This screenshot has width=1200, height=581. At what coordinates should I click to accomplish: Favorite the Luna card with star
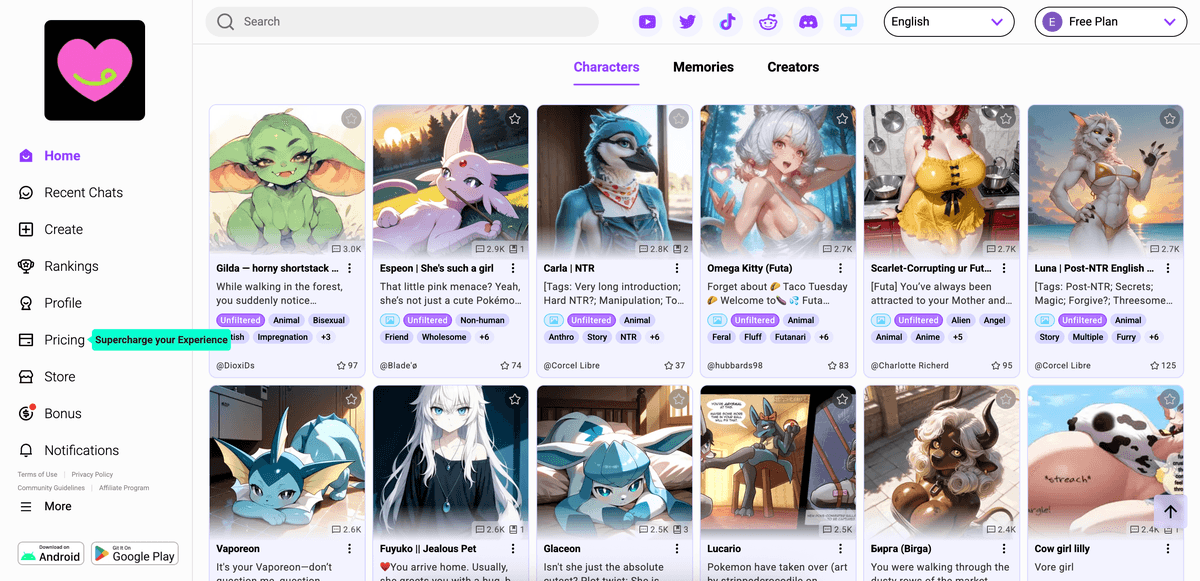click(x=1170, y=119)
